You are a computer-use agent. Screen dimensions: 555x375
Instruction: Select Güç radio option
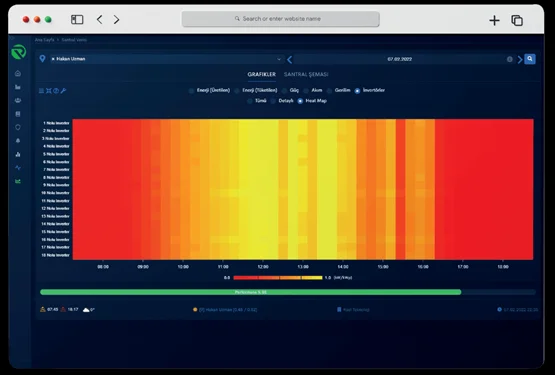pos(284,91)
